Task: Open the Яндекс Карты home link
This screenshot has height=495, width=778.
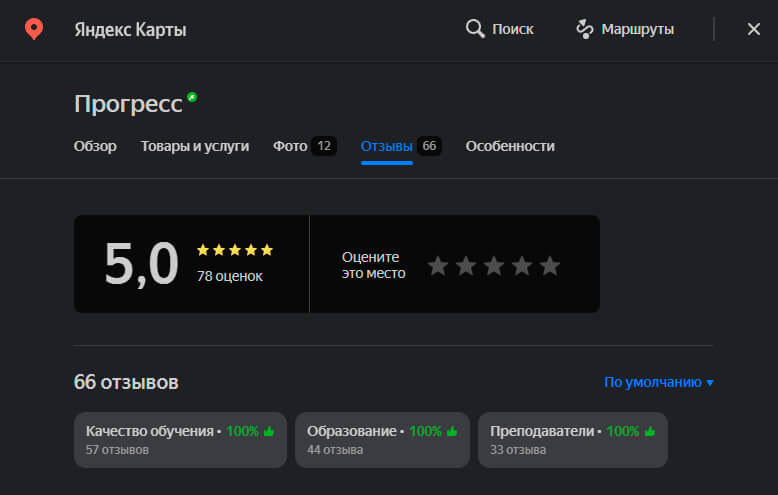Action: [x=130, y=30]
